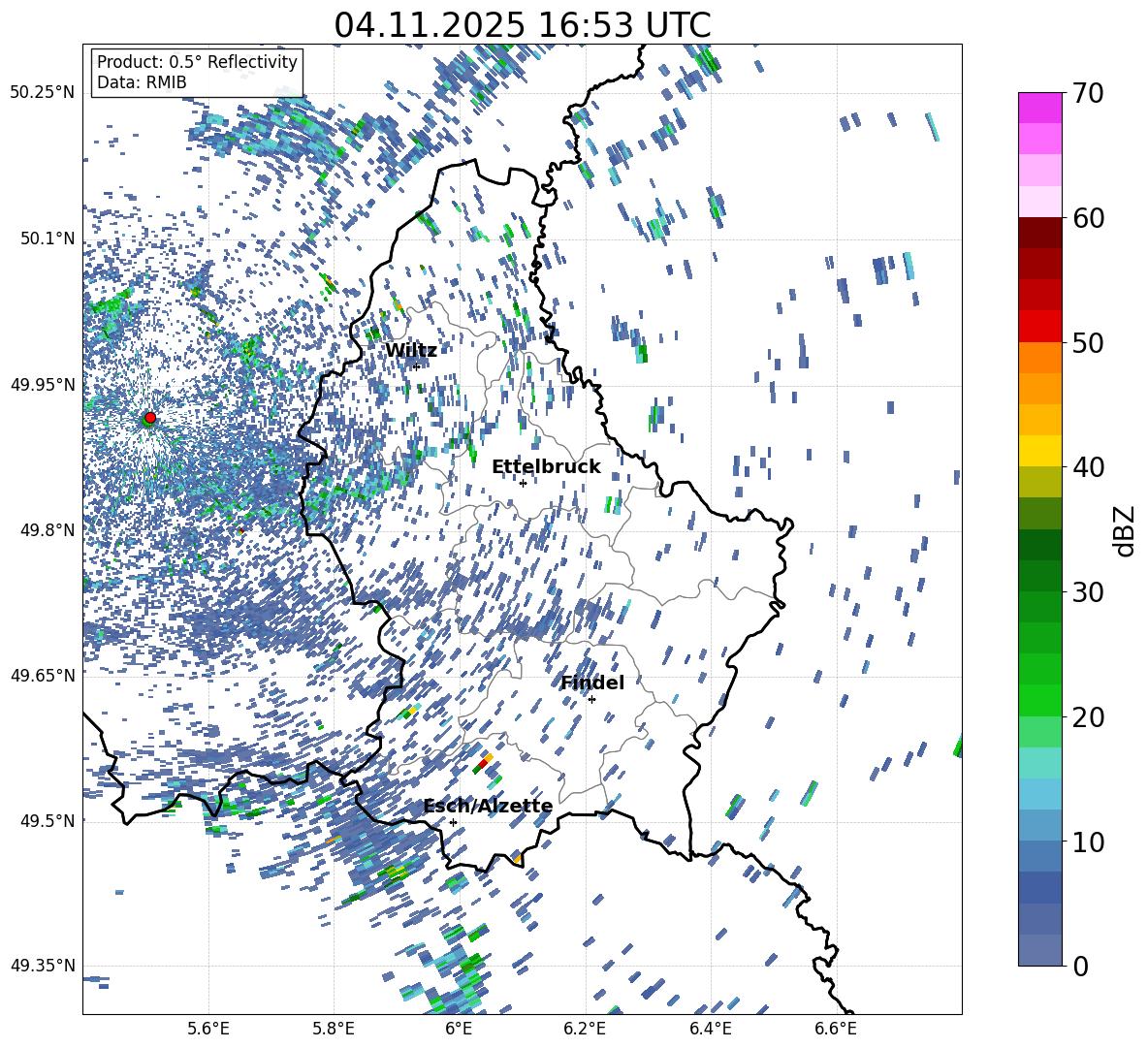1148x1048 pixels.
Task: Click the red radar site marker dot
Action: (x=149, y=418)
